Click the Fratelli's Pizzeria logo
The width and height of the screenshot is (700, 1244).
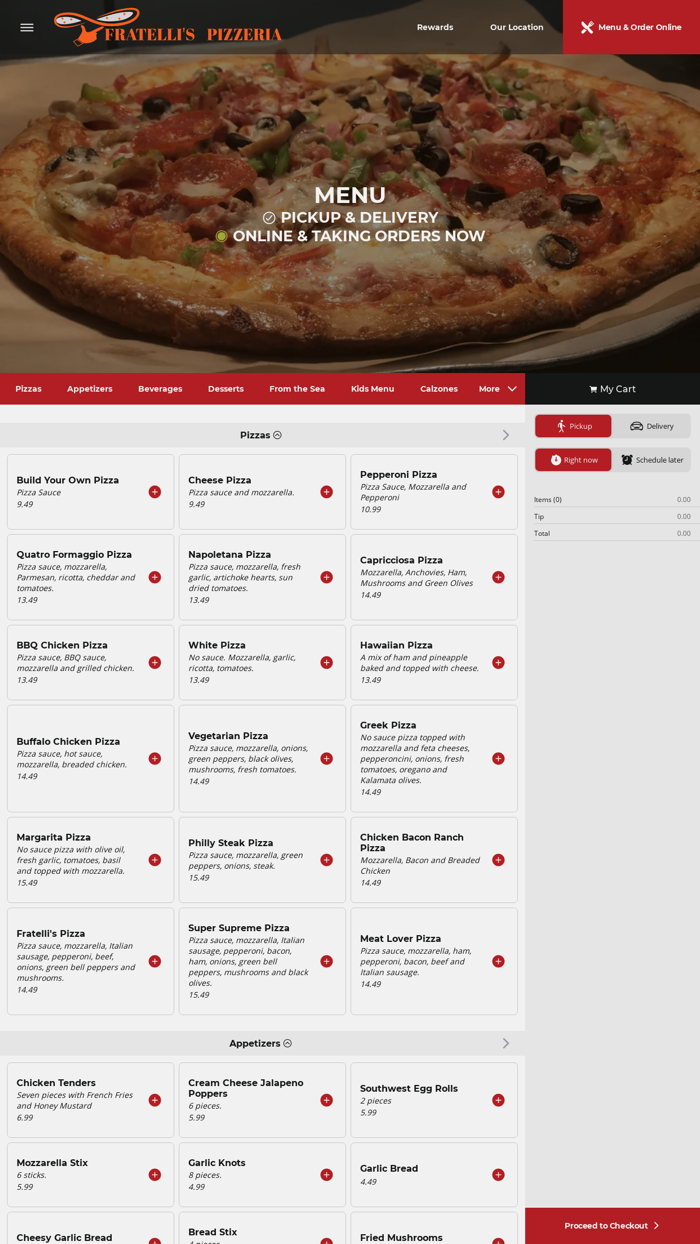pos(168,27)
